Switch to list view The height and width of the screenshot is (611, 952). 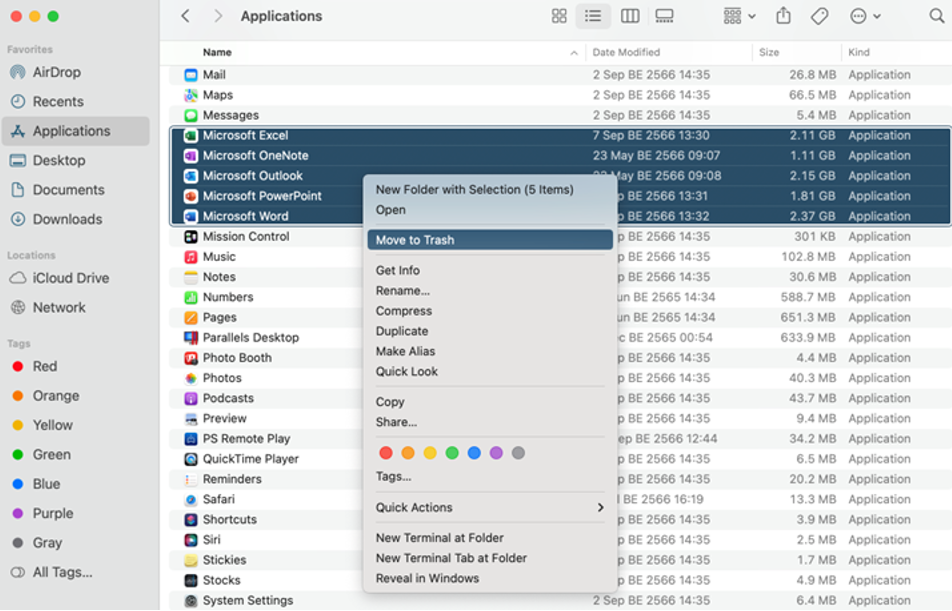593,16
